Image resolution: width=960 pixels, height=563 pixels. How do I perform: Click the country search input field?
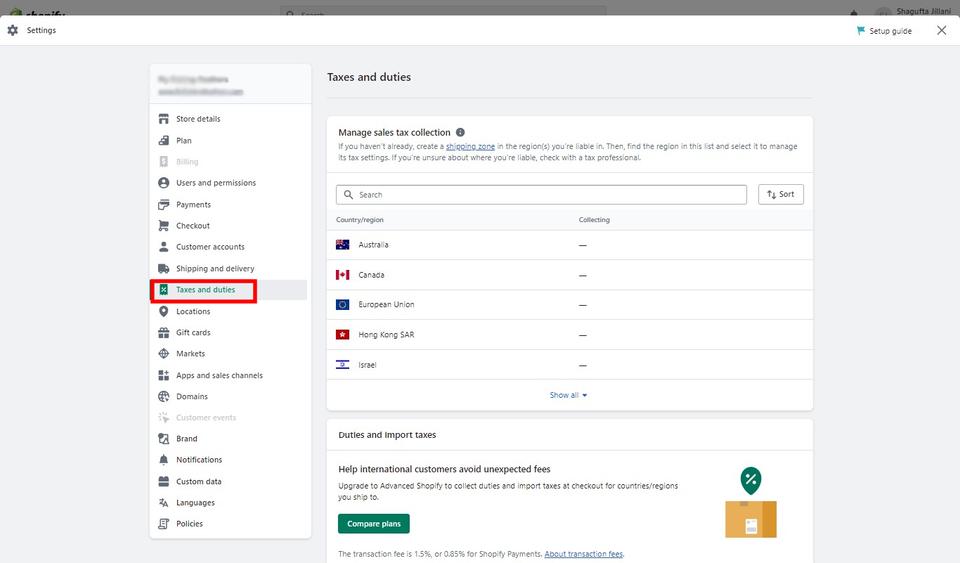[541, 195]
